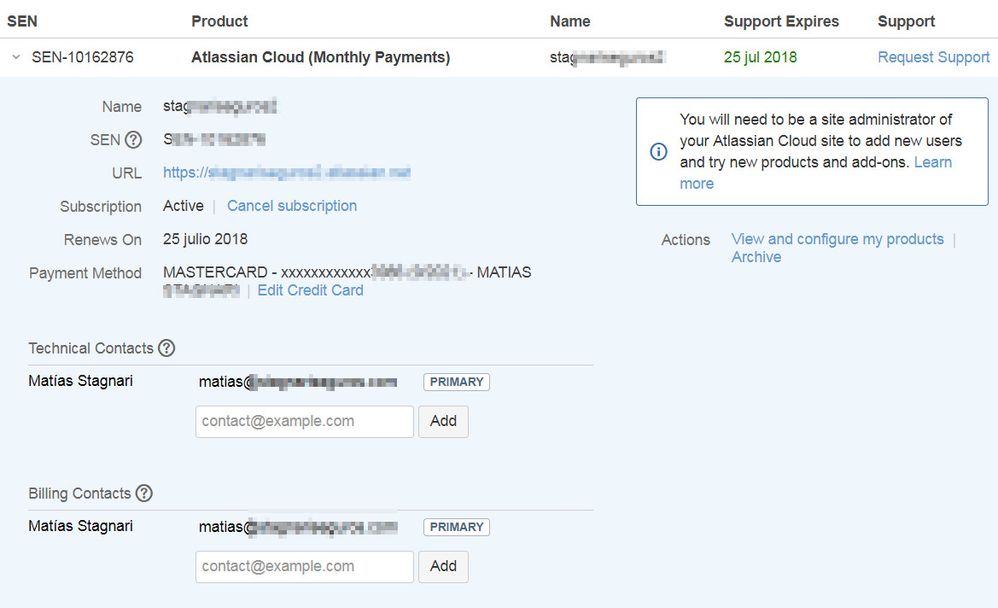Collapse the SEN-10162876 row chevron
The width and height of the screenshot is (998, 608).
(x=17, y=57)
